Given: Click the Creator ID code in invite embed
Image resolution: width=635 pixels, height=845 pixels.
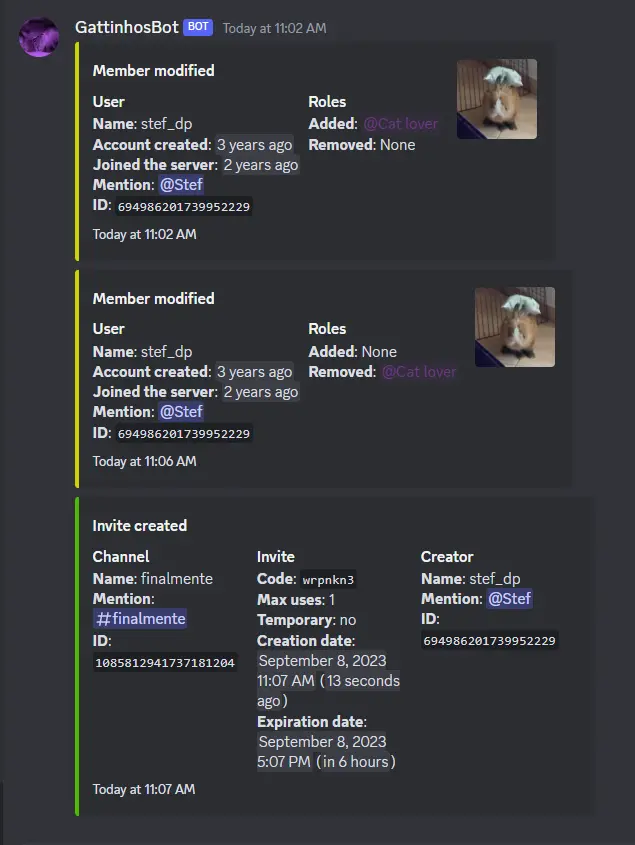Looking at the screenshot, I should coord(489,641).
